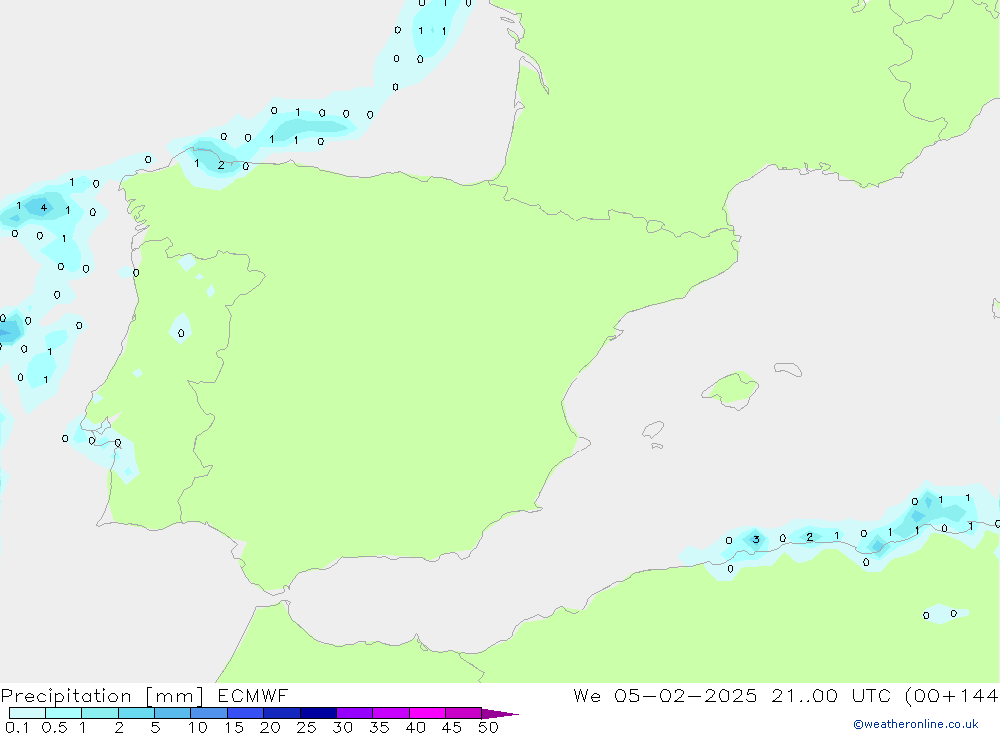Viewport: 1000px width, 733px height.
Task: Pick the 45–50 mm legend swatch
Action: [x=464, y=713]
